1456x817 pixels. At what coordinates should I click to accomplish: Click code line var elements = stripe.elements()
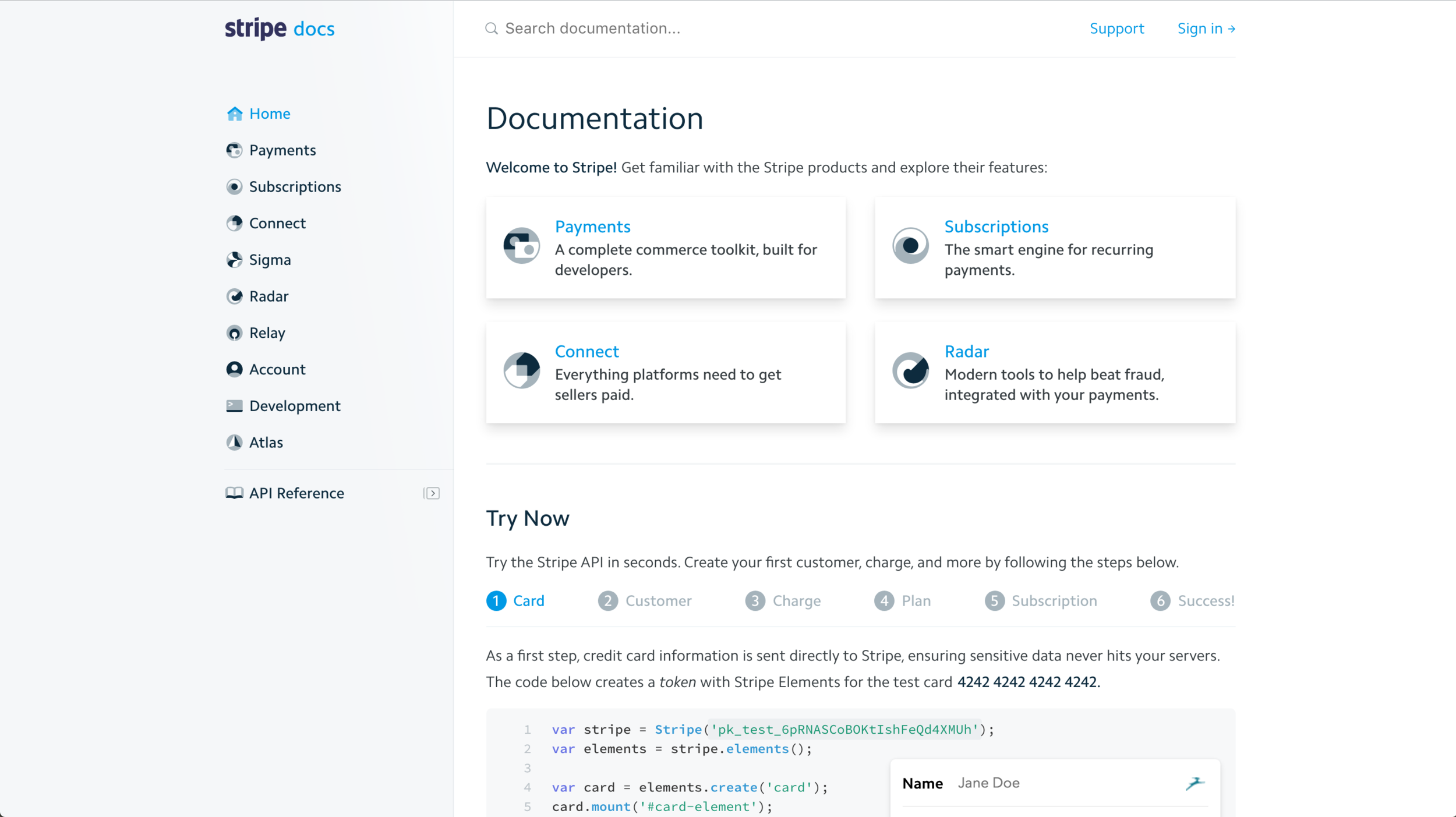pyautogui.click(x=682, y=749)
